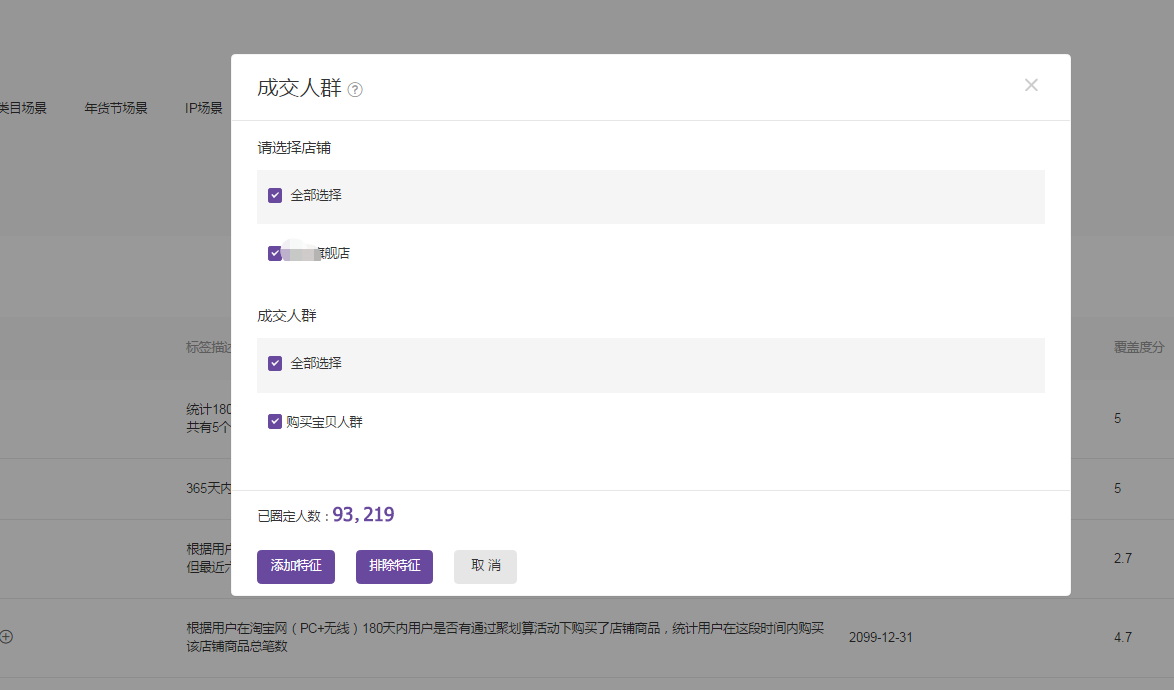Open the 类目场景 tab
The height and width of the screenshot is (690, 1174).
click(x=23, y=108)
